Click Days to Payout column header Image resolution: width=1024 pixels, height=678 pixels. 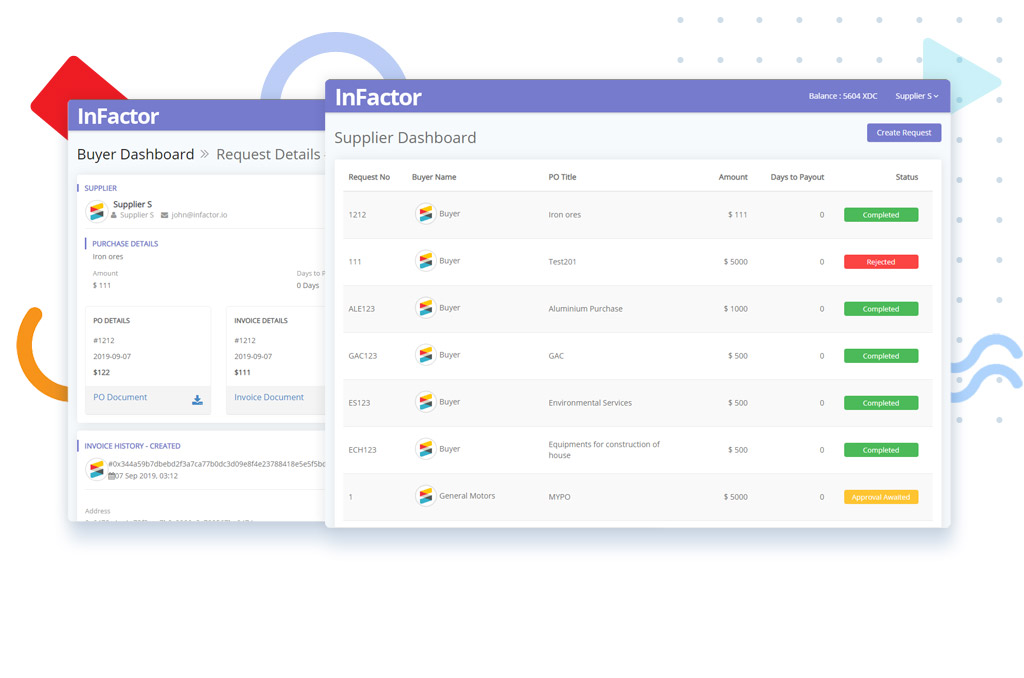[x=797, y=177]
